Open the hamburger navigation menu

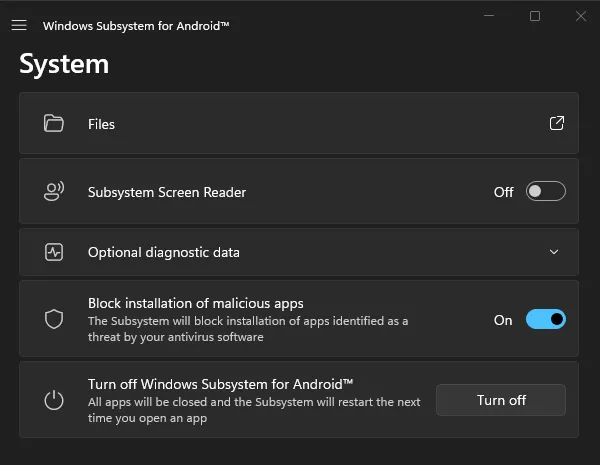[x=19, y=25]
